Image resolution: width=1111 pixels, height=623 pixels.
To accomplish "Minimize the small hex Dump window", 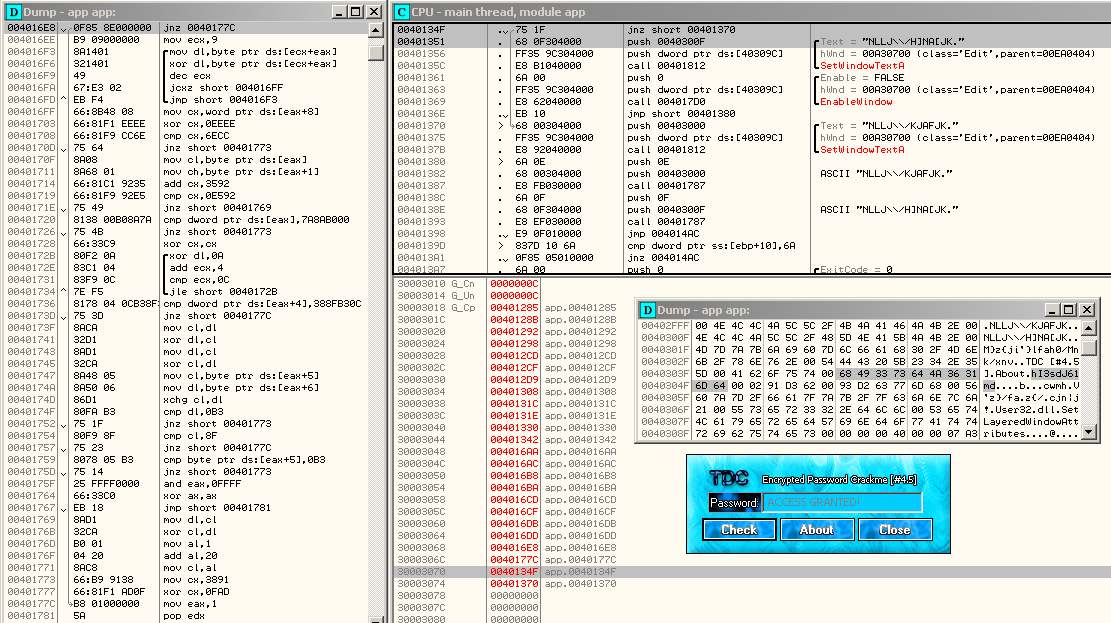I will tap(1051, 310).
